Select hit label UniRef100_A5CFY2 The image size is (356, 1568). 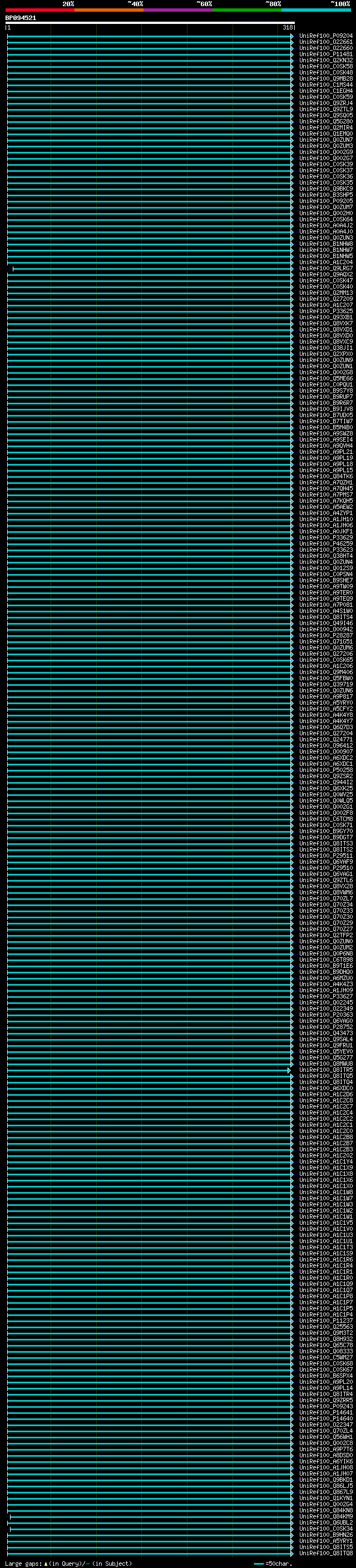pyautogui.click(x=325, y=709)
